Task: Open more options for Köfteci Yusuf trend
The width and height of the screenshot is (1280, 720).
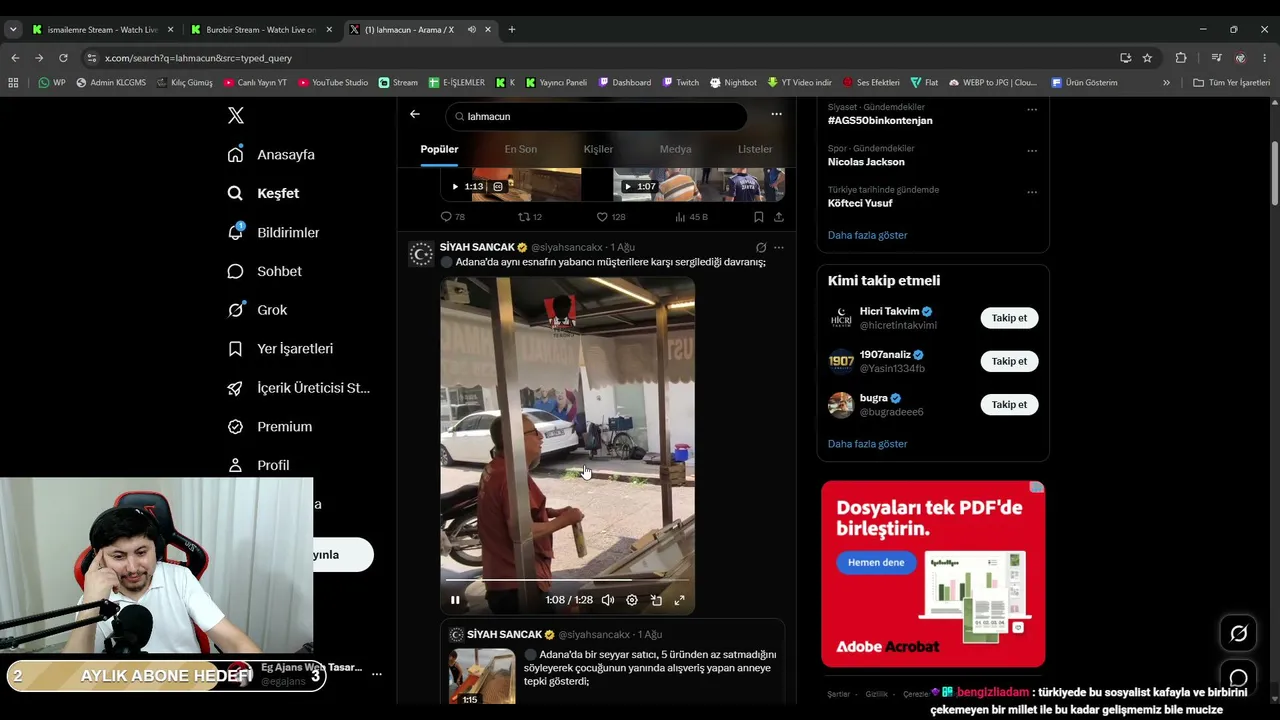Action: pos(1032,192)
